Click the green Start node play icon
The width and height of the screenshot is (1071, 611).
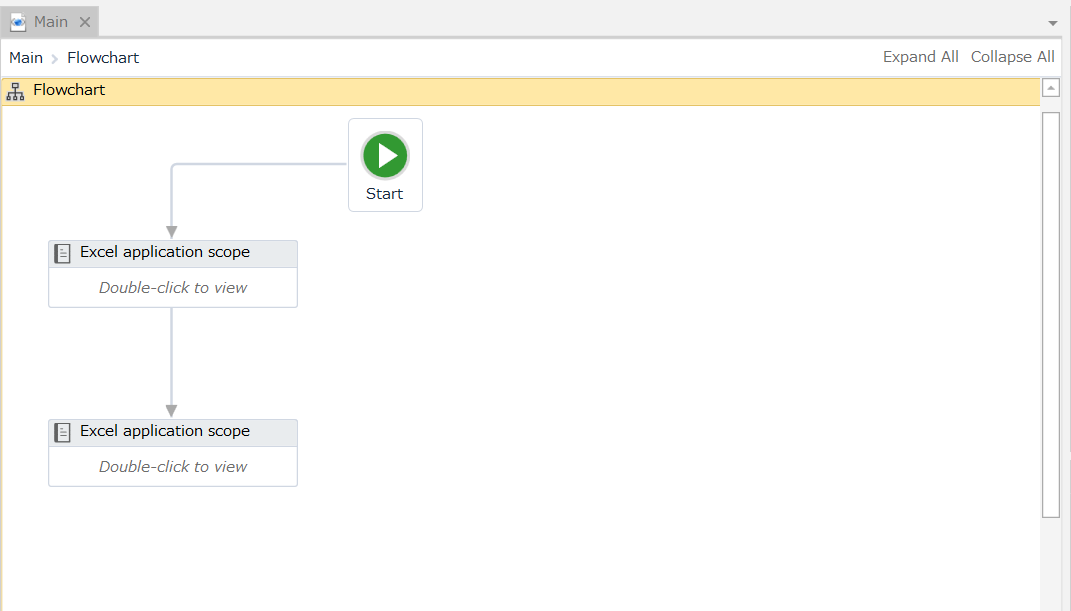pyautogui.click(x=385, y=156)
